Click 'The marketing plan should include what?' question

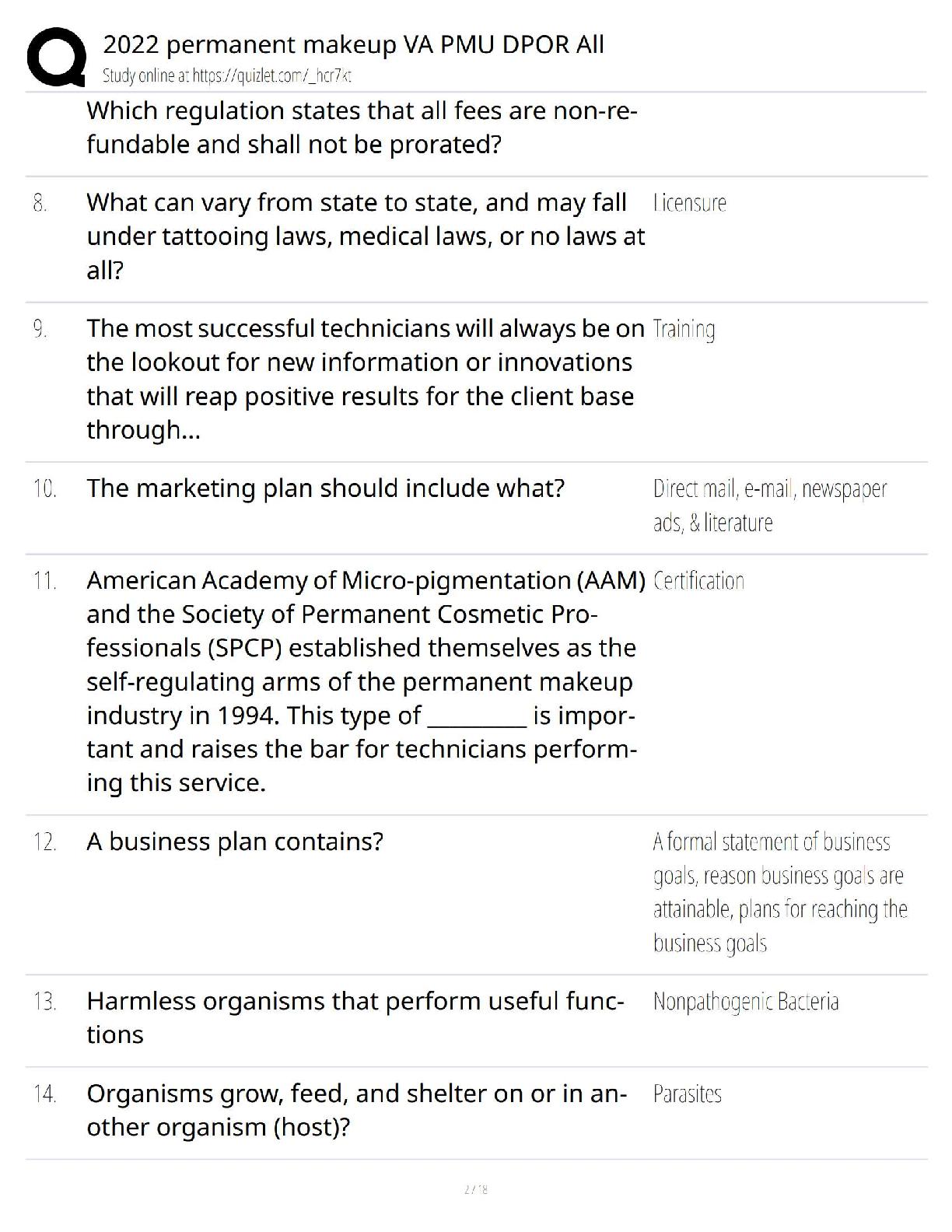tap(325, 488)
